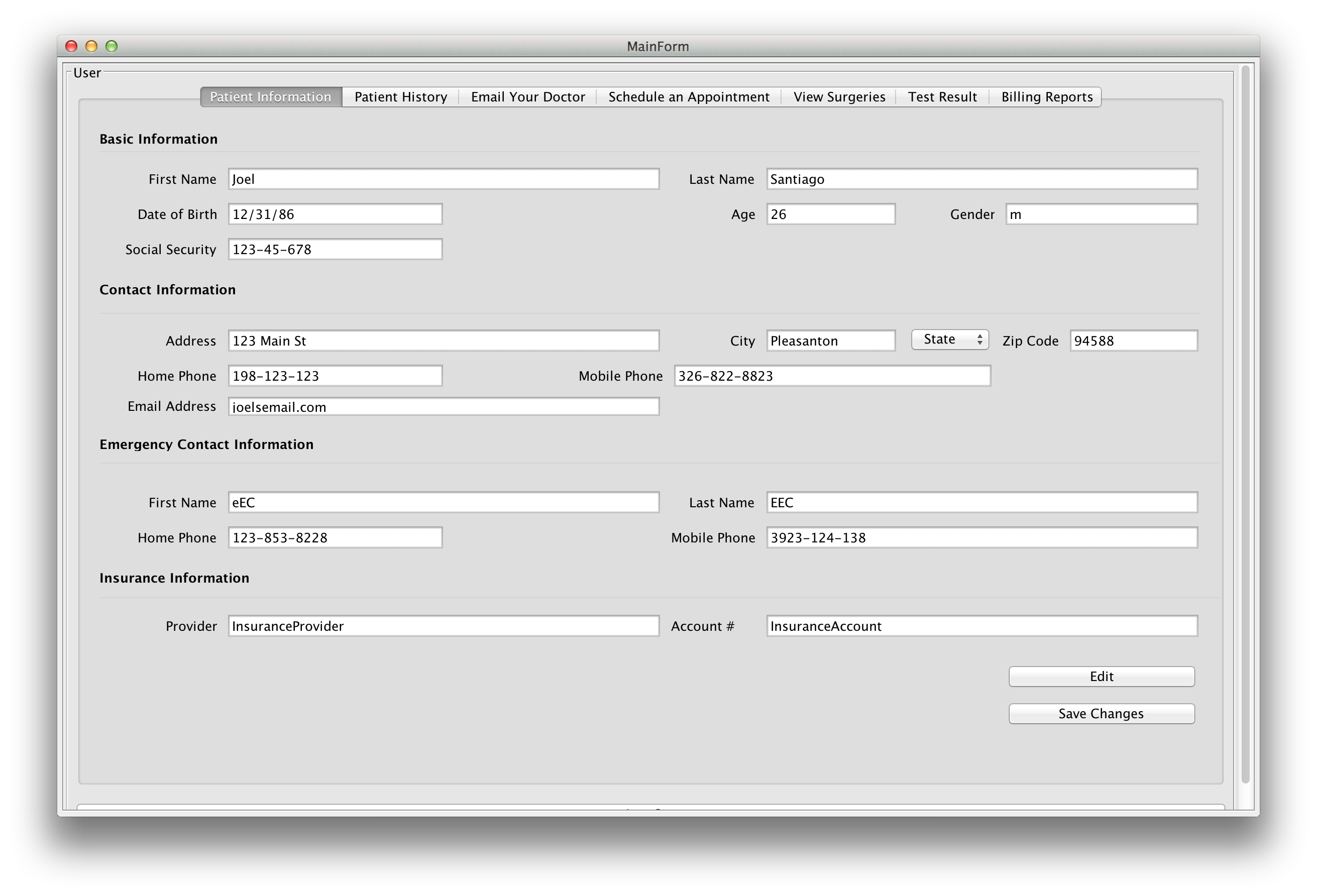1317x896 pixels.
Task: Click the Zip Code field showing 94588
Action: tap(1133, 341)
